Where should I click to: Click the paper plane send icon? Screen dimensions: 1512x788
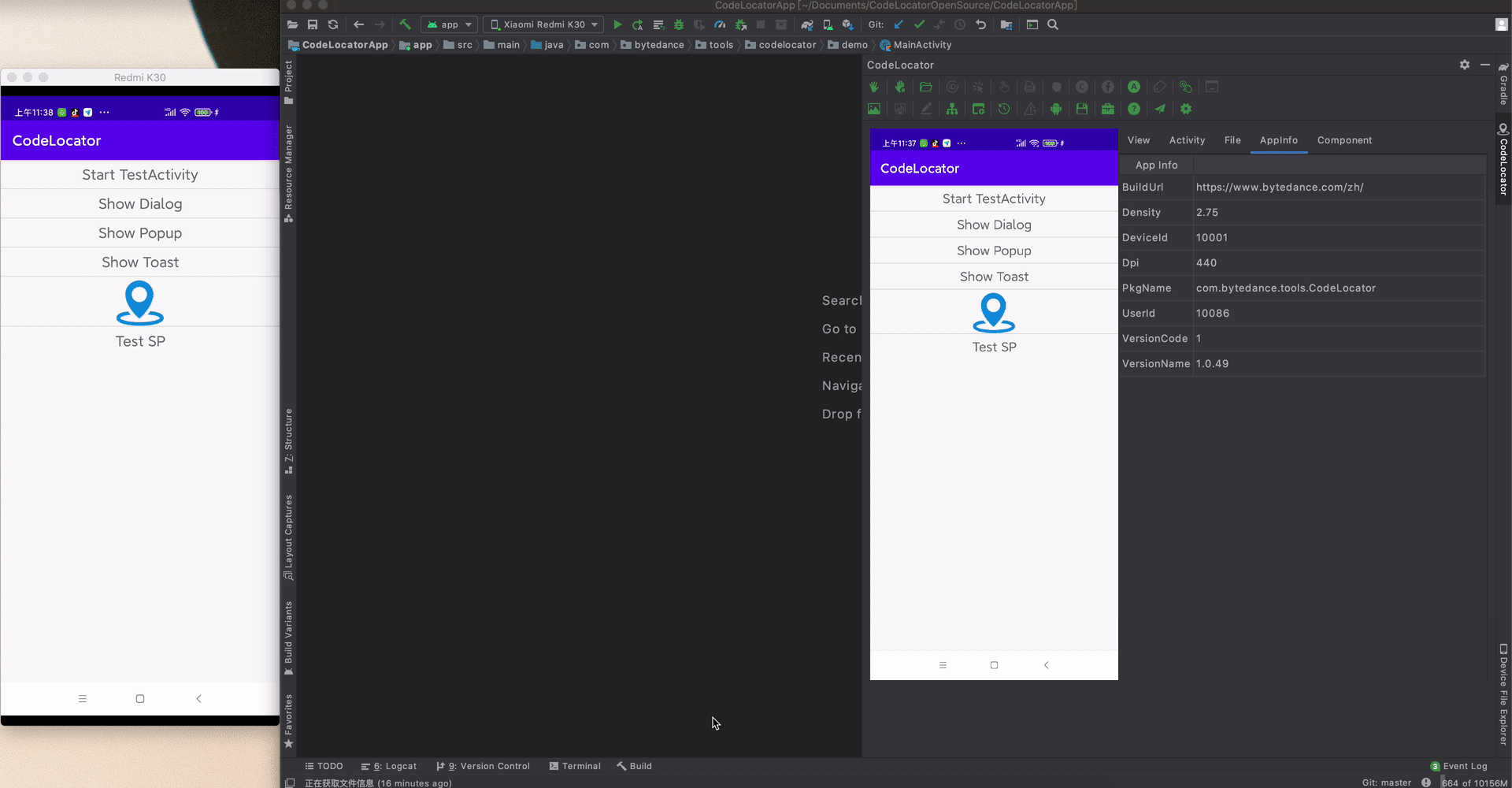[1161, 109]
